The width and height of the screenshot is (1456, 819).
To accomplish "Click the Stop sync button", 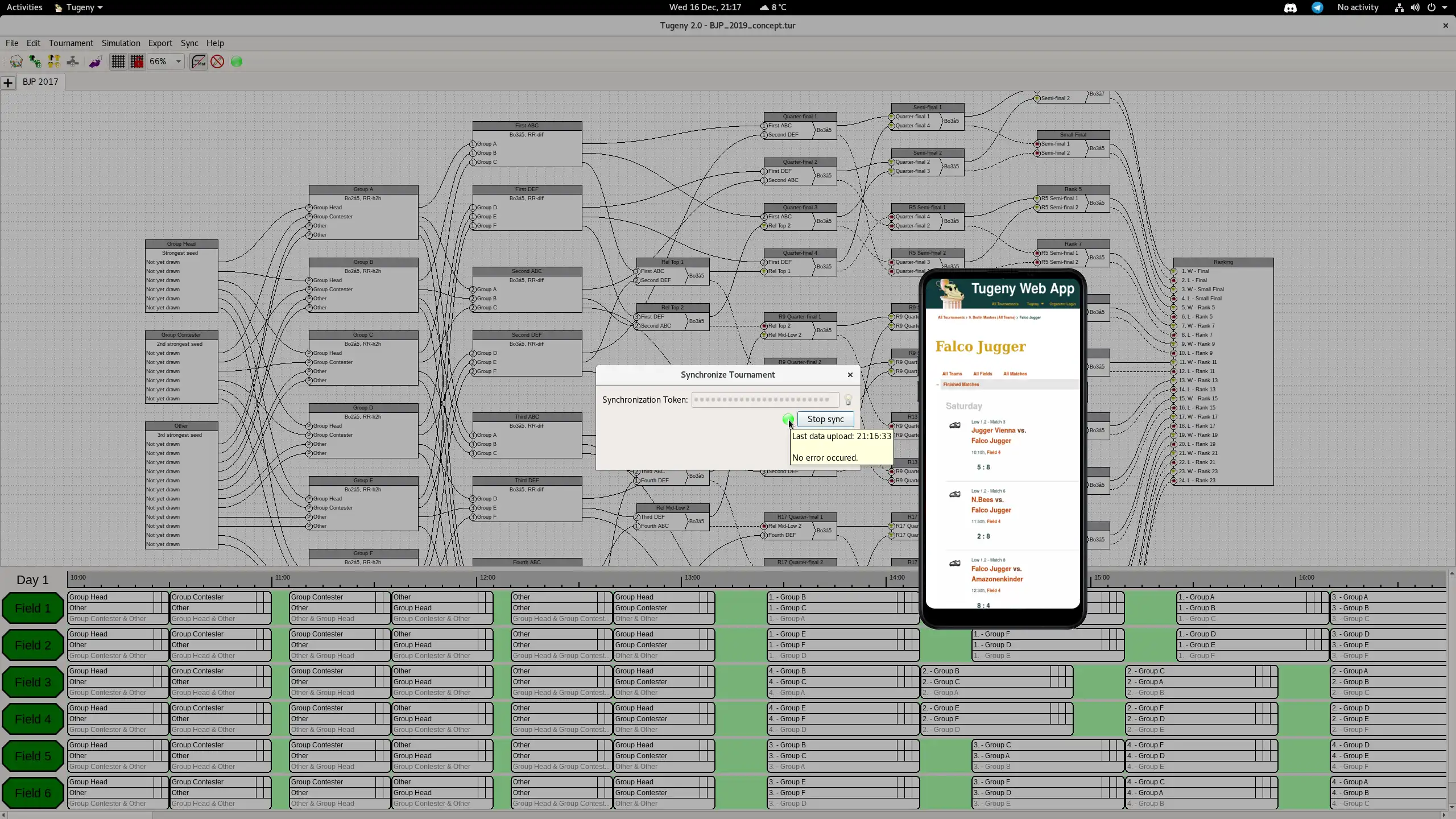I will pos(825,418).
